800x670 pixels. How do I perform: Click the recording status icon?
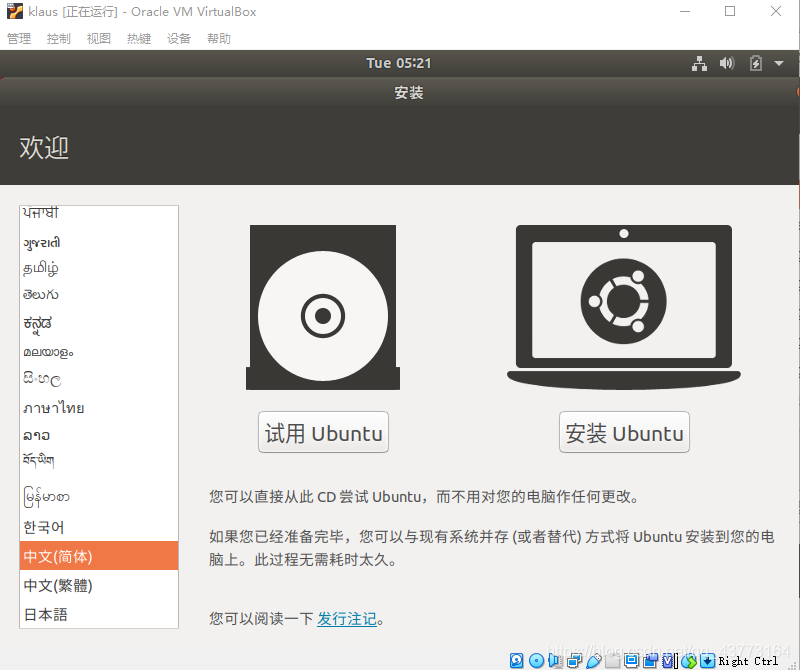tap(651, 660)
